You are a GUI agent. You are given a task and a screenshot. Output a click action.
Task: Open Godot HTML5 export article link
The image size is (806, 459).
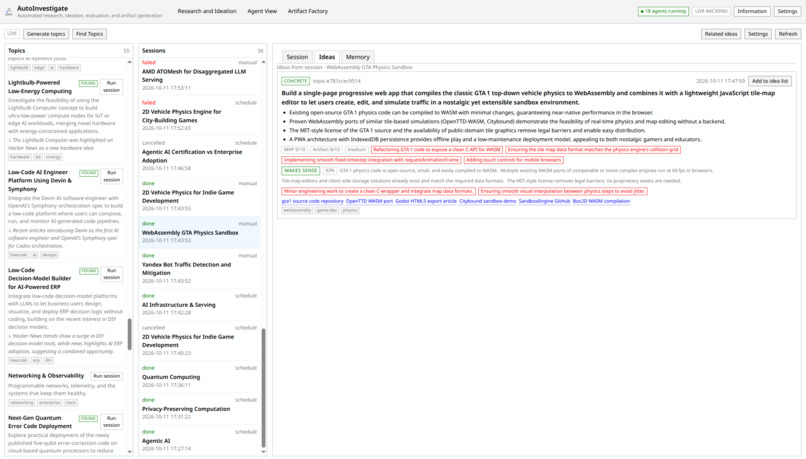(x=426, y=201)
